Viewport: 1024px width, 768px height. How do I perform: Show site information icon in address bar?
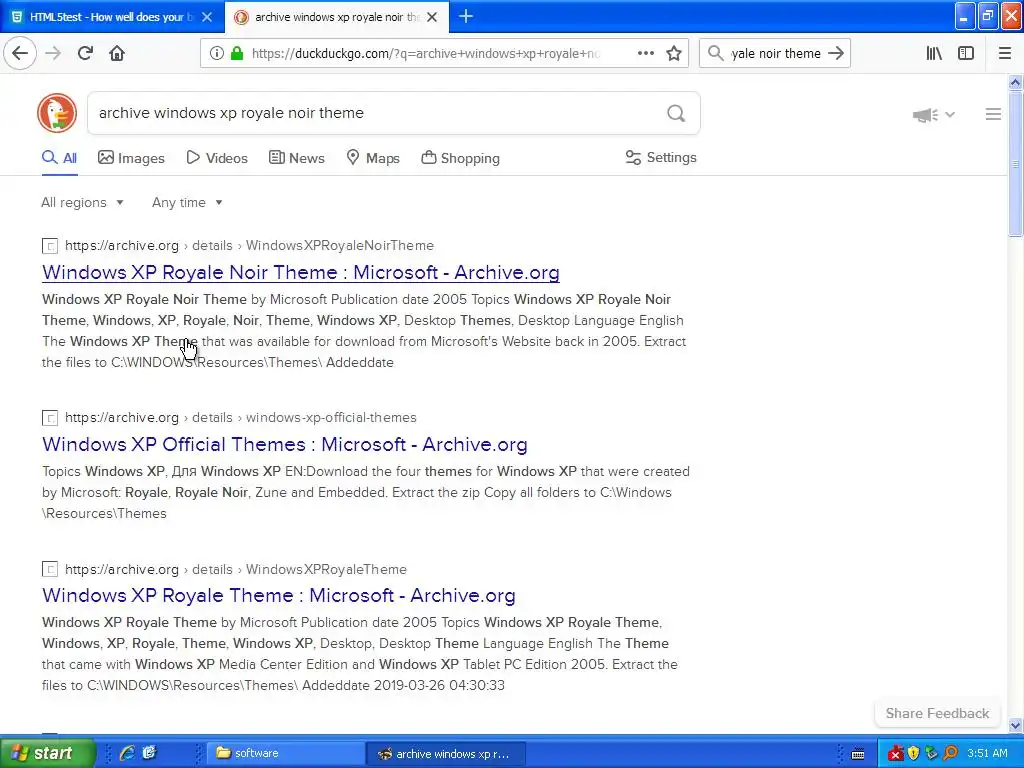(216, 53)
